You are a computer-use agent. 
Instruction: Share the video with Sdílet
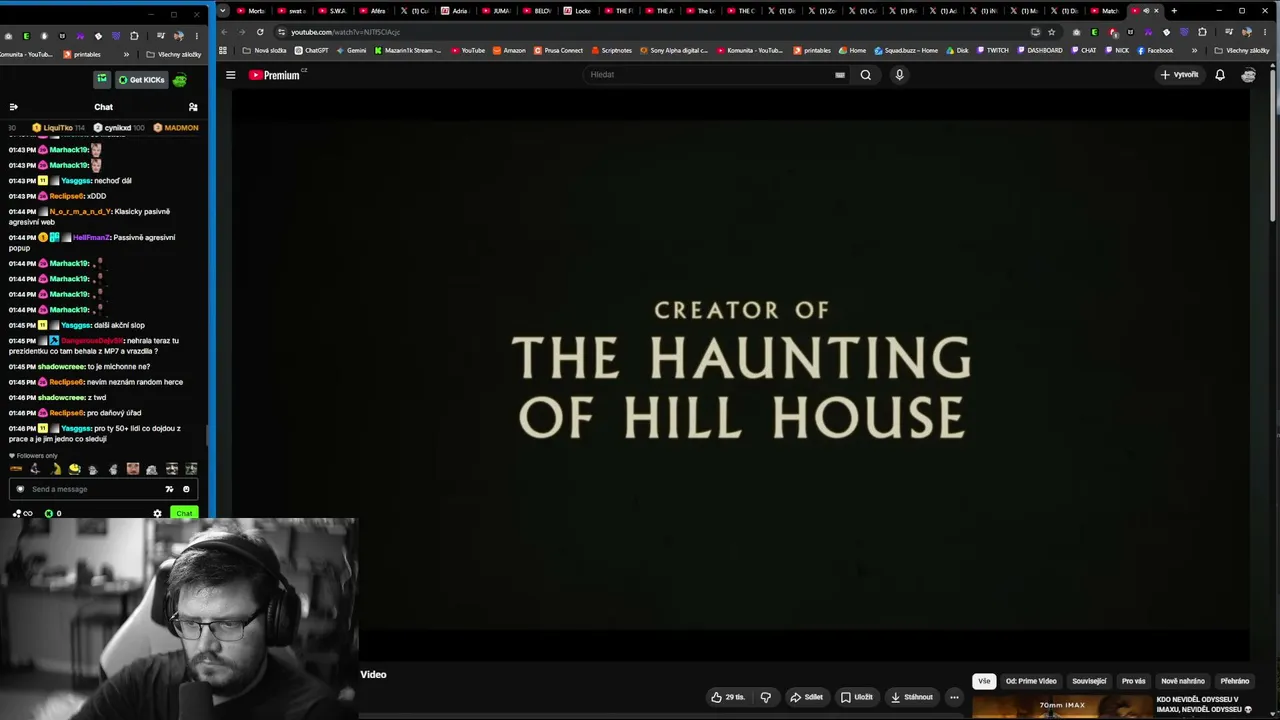[x=806, y=697]
